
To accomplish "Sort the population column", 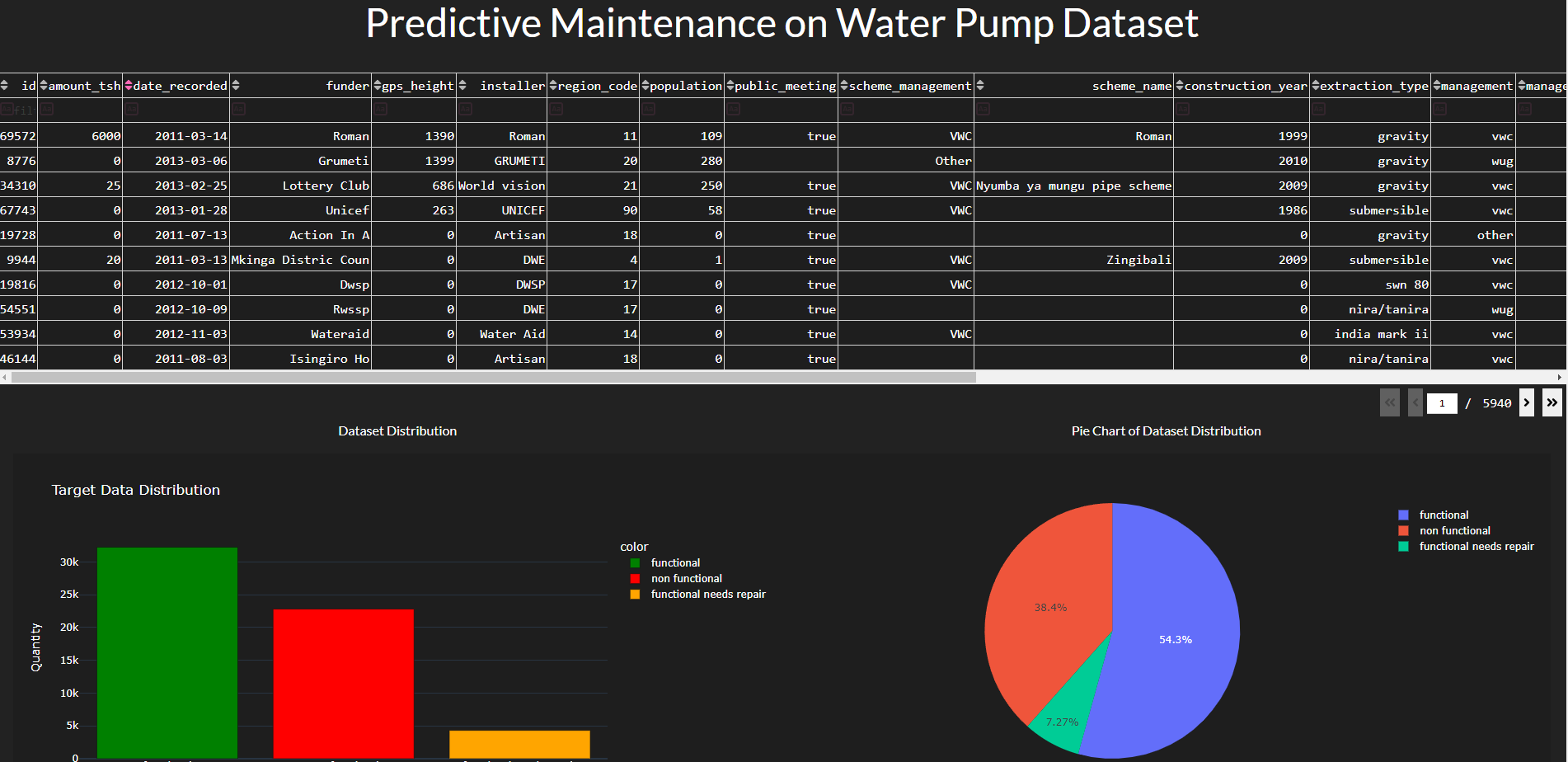I will (x=644, y=85).
